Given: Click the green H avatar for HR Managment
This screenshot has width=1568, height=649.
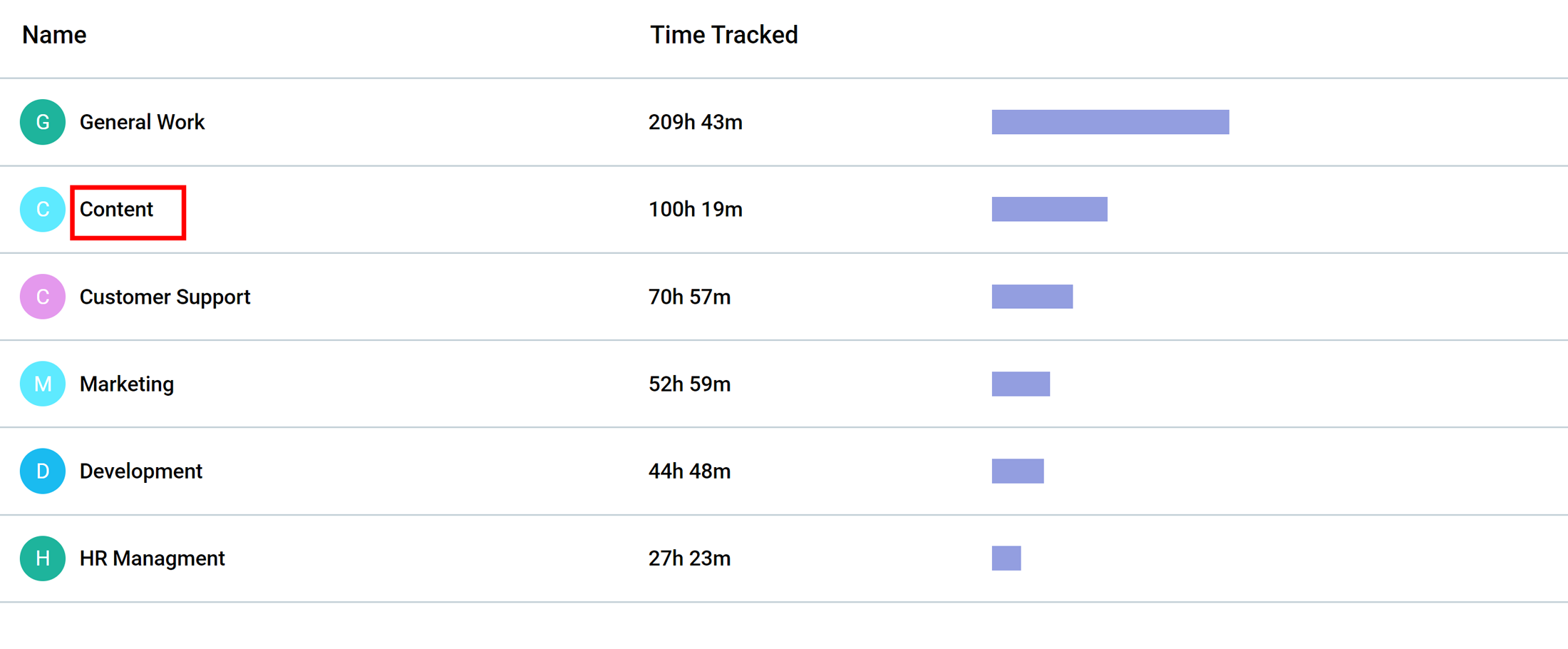Looking at the screenshot, I should (43, 558).
